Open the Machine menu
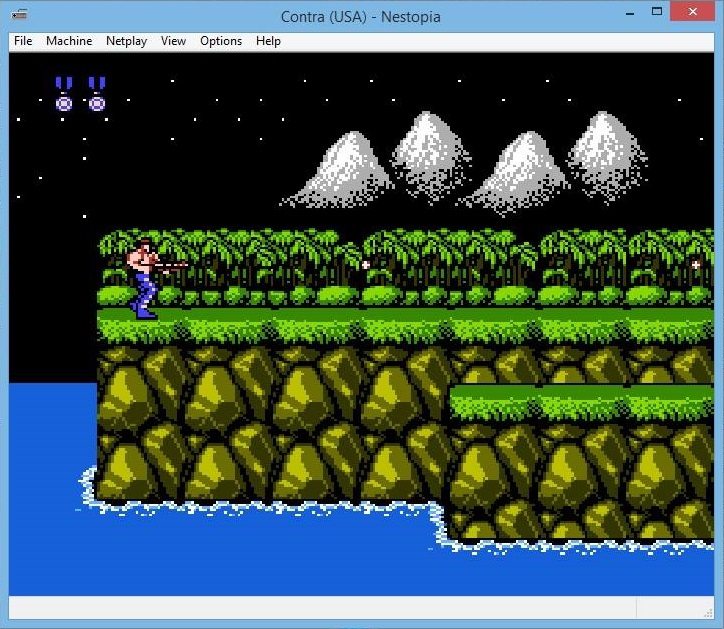Image resolution: width=724 pixels, height=629 pixels. 69,41
